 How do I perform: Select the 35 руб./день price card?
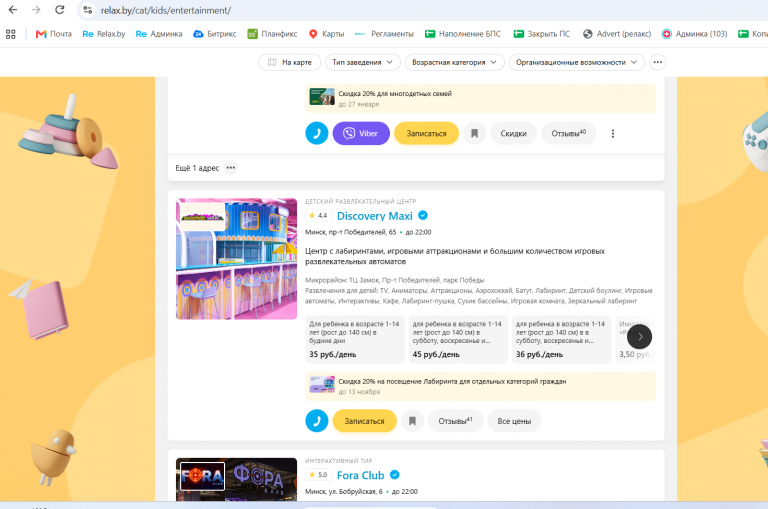click(355, 339)
